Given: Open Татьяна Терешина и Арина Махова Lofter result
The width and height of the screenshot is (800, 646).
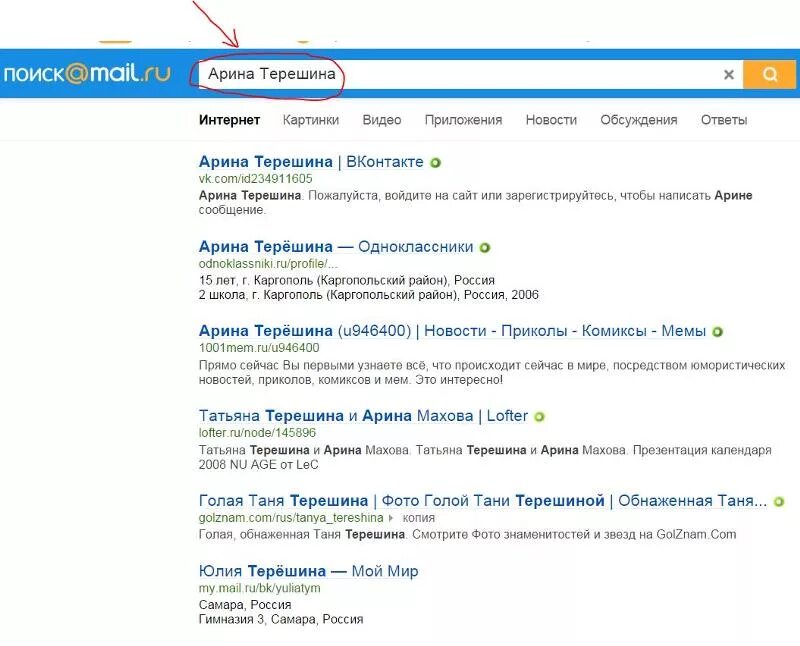Looking at the screenshot, I should pos(363,415).
